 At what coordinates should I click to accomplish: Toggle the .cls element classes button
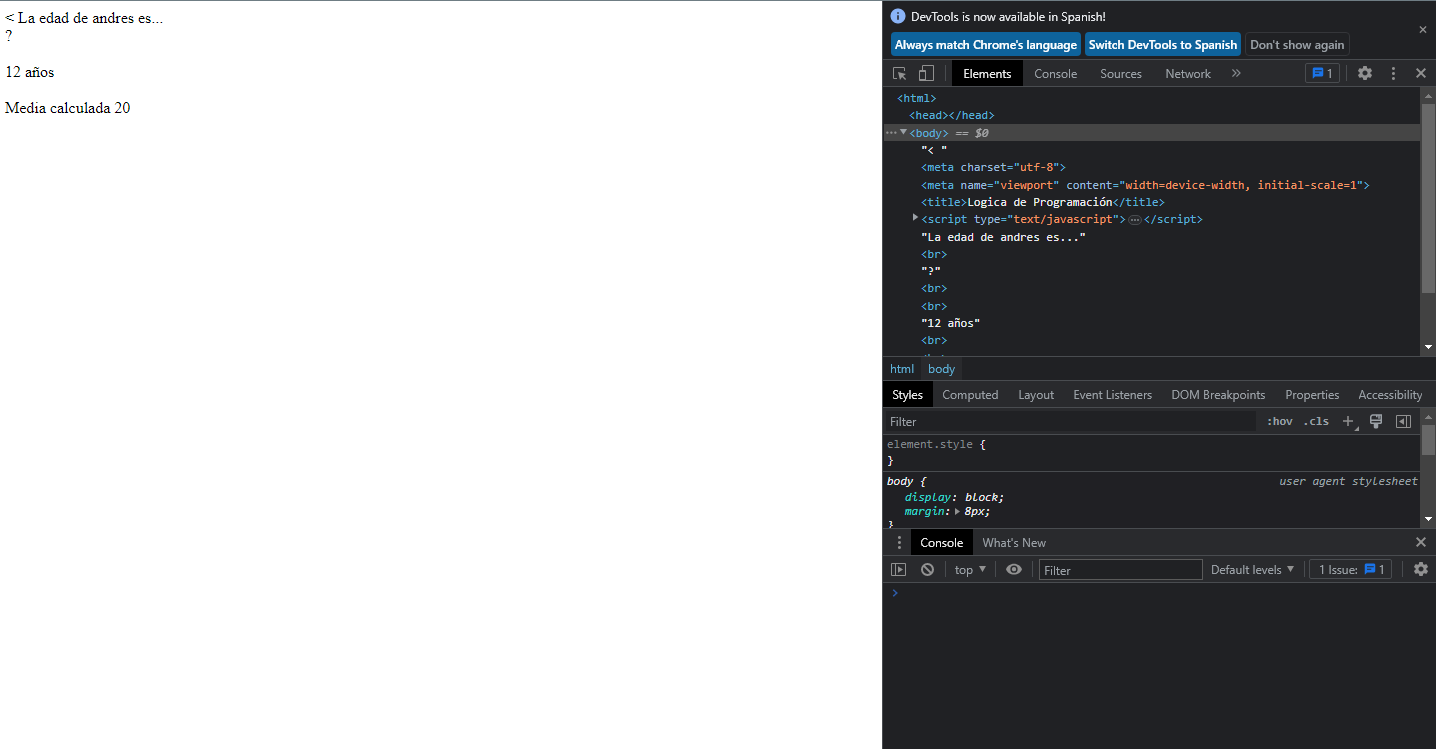tap(1316, 421)
